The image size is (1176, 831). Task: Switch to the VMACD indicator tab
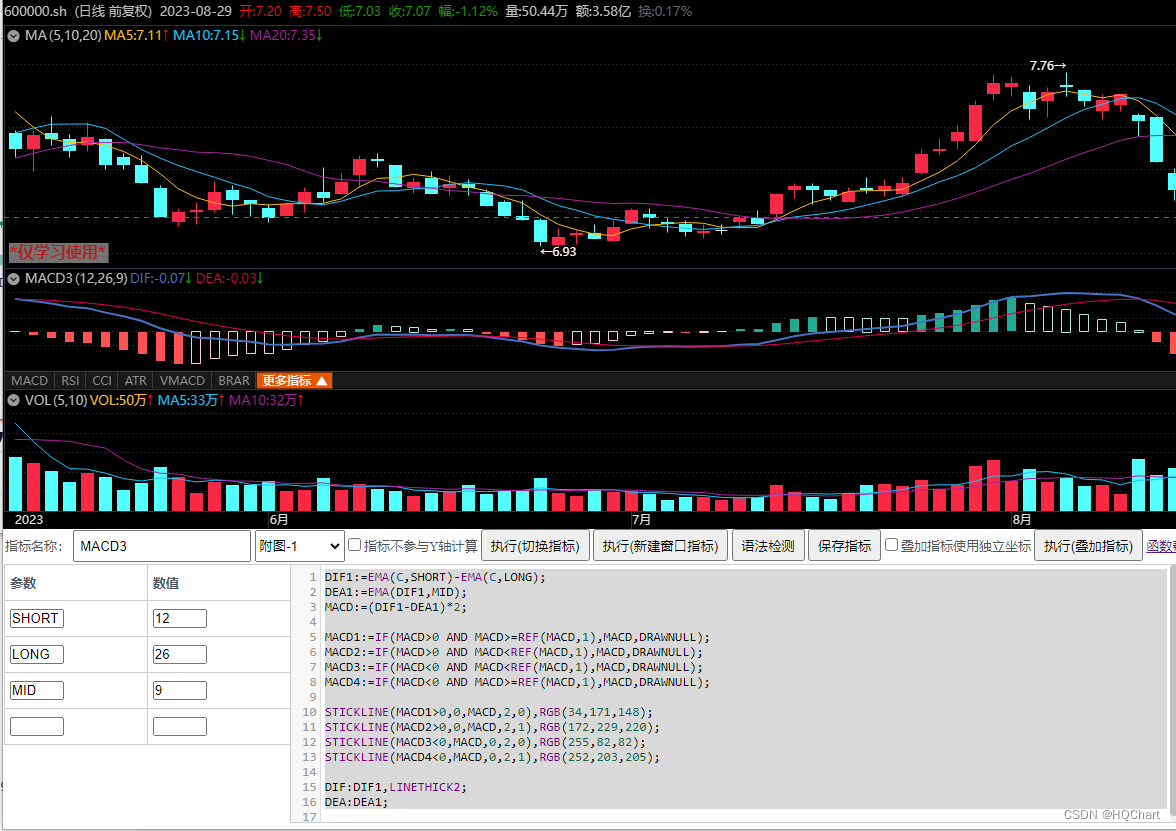[x=182, y=381]
